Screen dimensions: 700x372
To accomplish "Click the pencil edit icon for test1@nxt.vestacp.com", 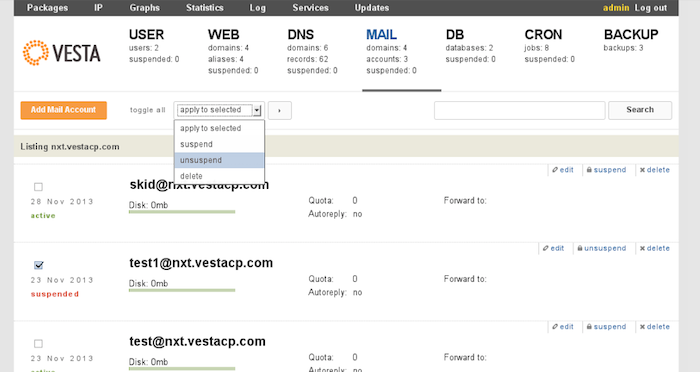I will [x=546, y=248].
